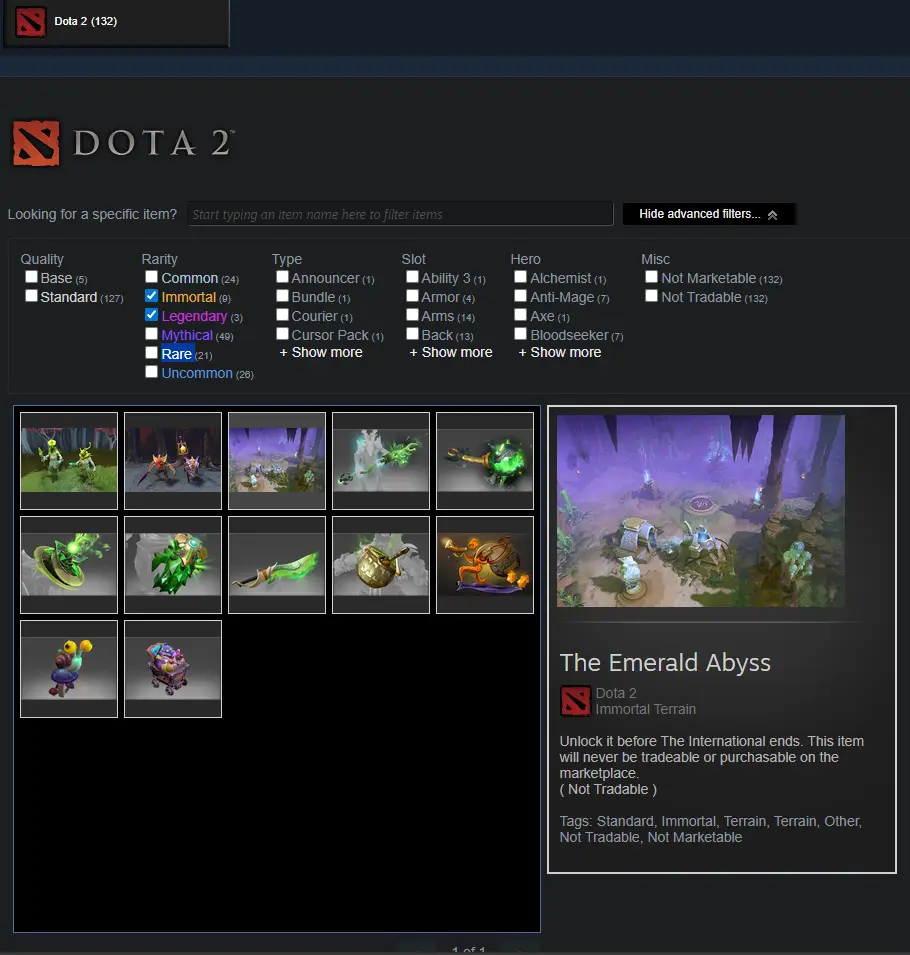
Task: Click the '( Not Tradable )' note
Action: (x=608, y=789)
